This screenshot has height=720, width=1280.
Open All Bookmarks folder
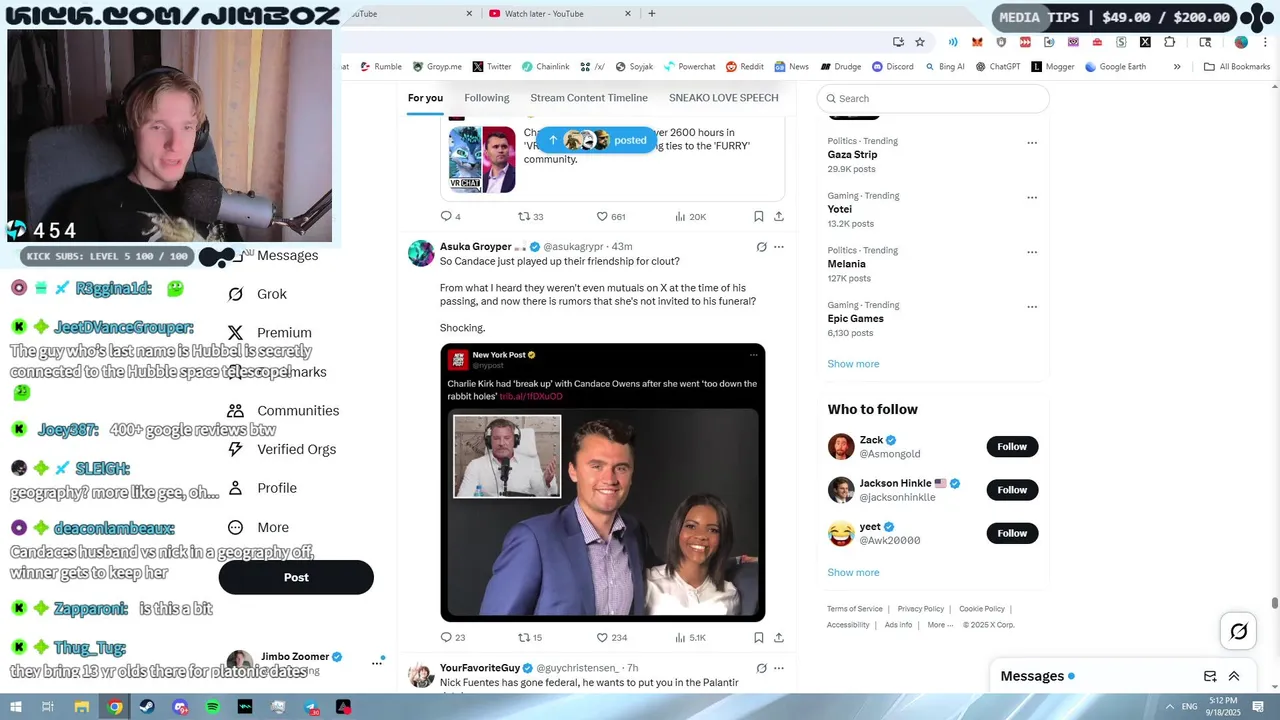click(1237, 67)
